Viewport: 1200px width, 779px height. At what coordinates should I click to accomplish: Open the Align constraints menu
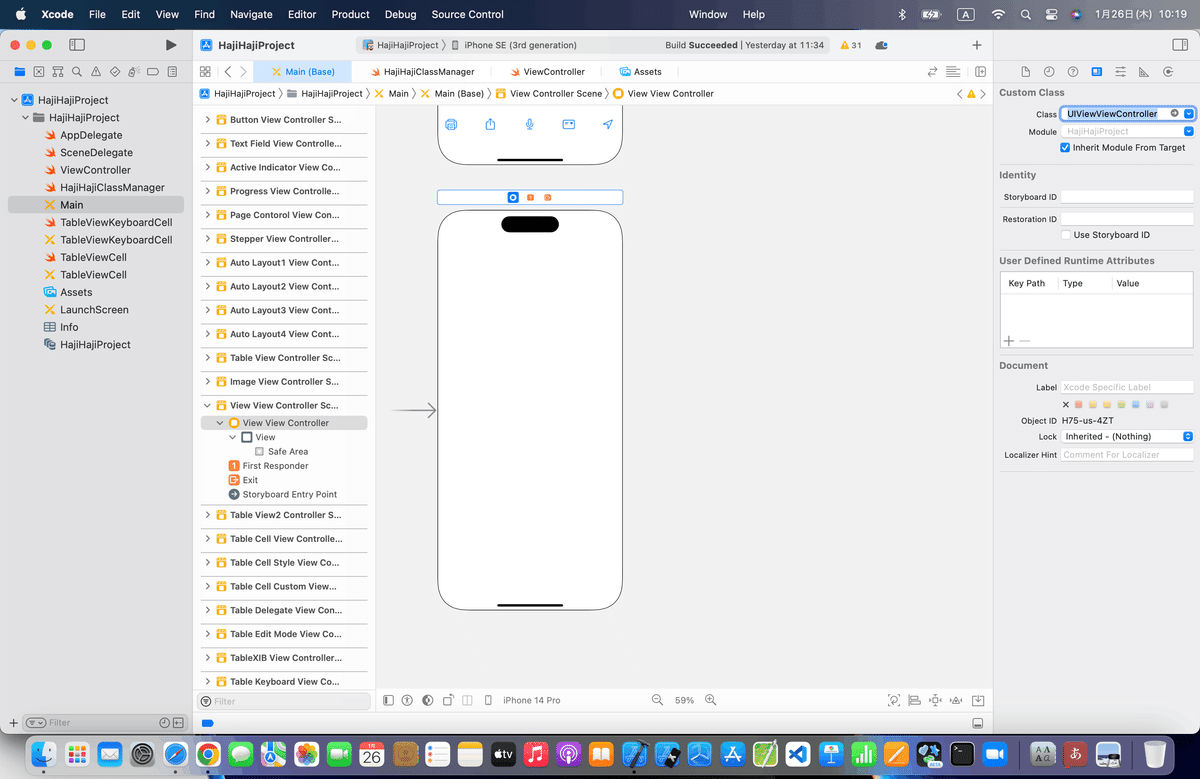coord(914,700)
